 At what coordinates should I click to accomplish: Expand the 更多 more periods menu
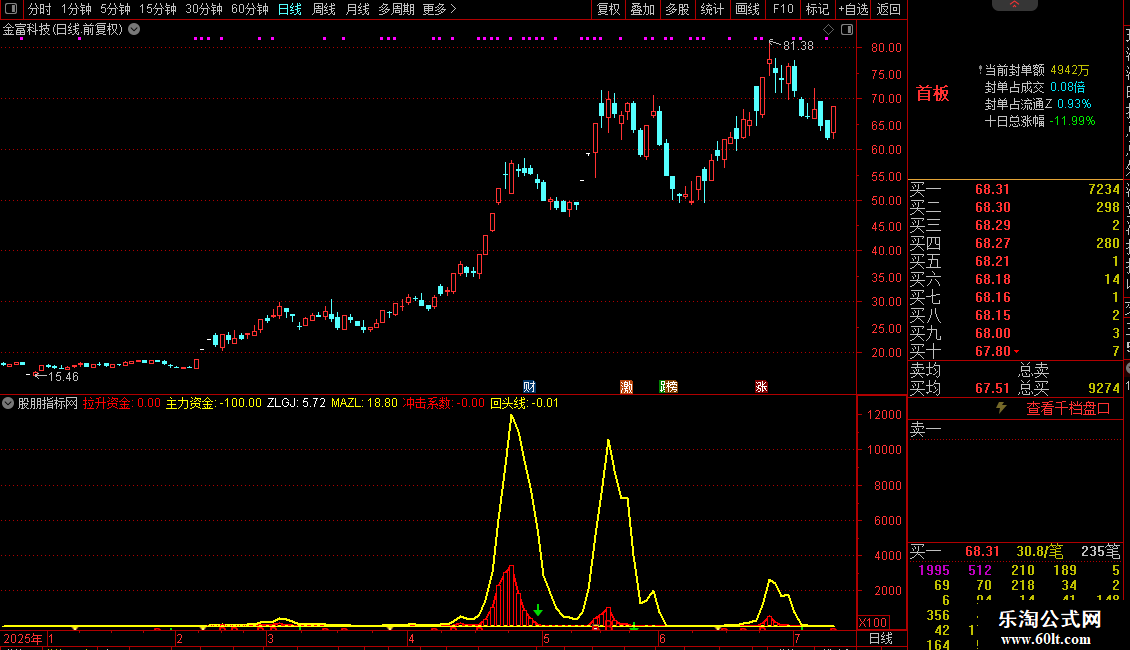pos(439,9)
